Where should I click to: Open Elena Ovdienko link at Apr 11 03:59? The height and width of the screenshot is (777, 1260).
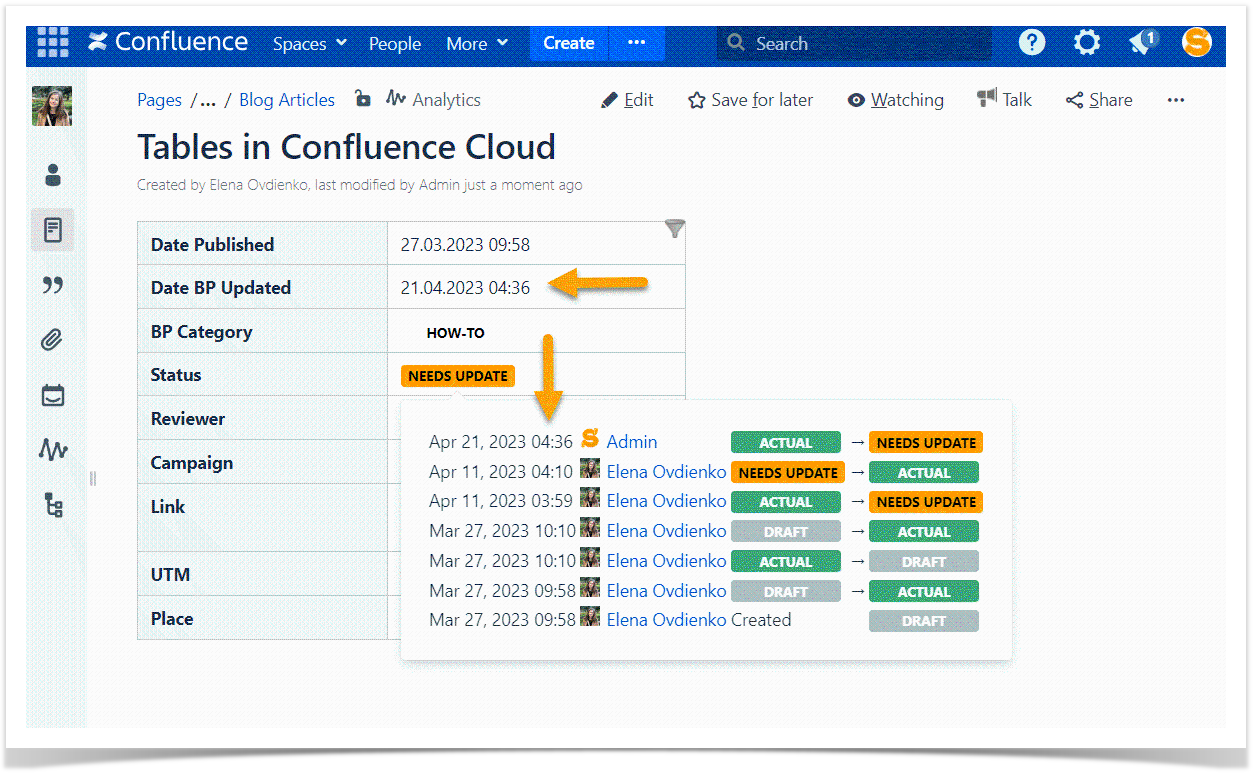click(666, 500)
